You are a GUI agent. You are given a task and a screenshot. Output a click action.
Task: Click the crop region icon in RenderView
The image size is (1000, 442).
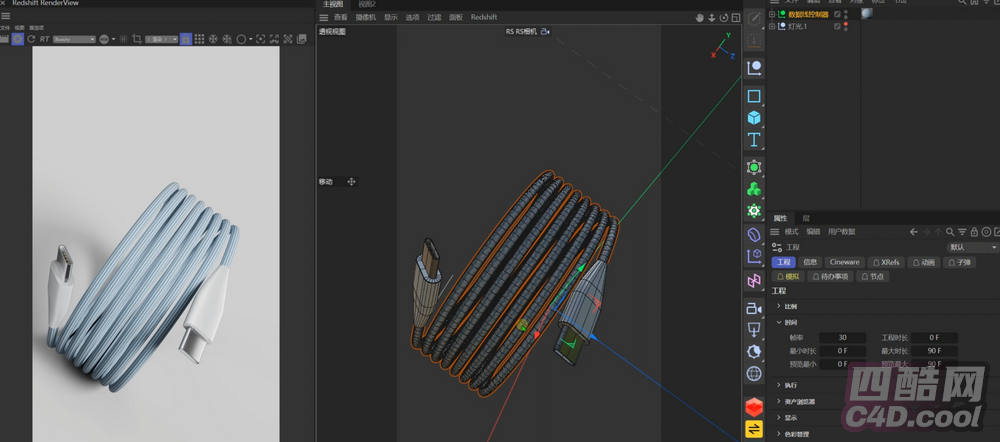(x=136, y=38)
